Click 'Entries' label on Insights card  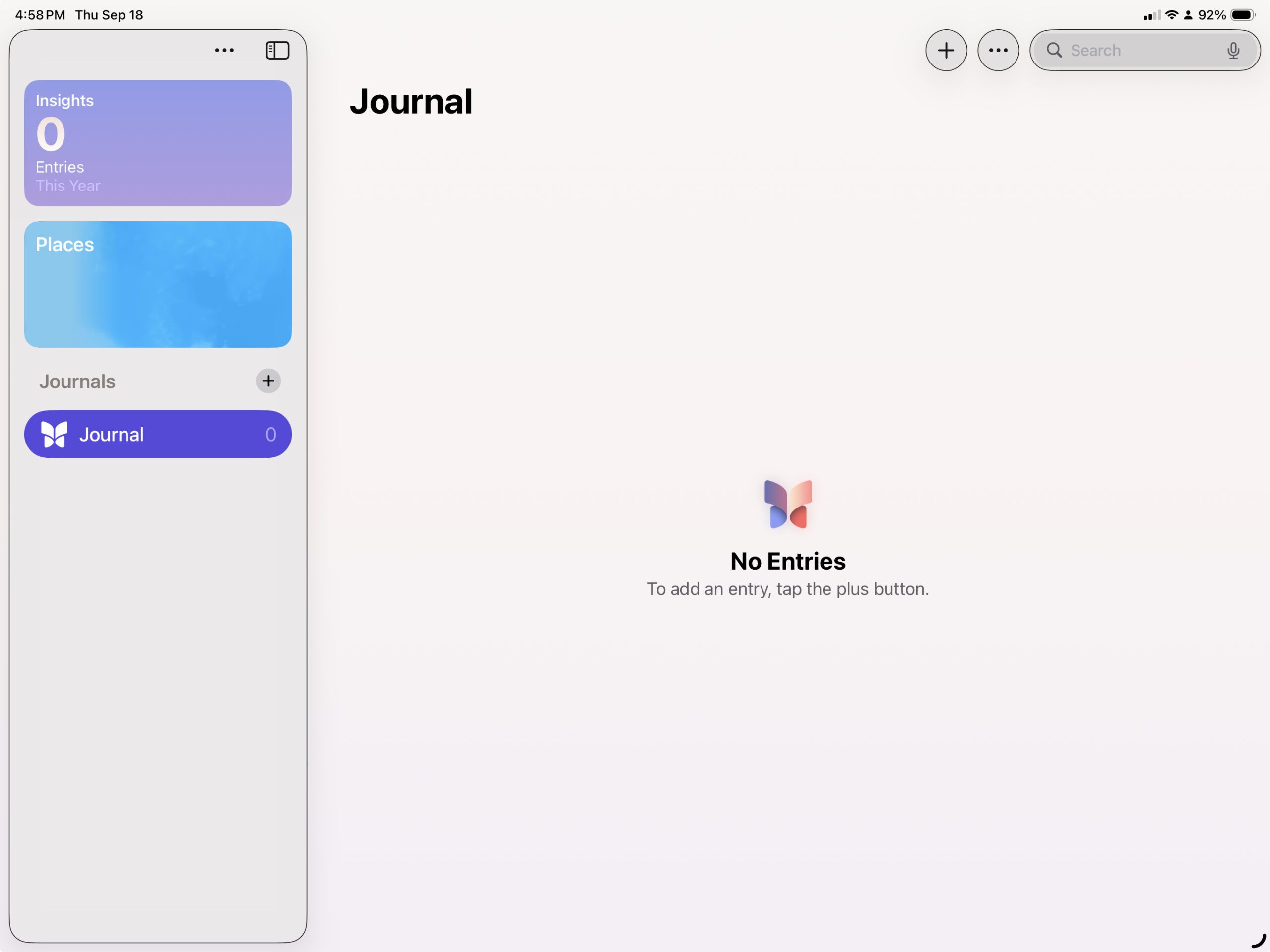pyautogui.click(x=60, y=167)
